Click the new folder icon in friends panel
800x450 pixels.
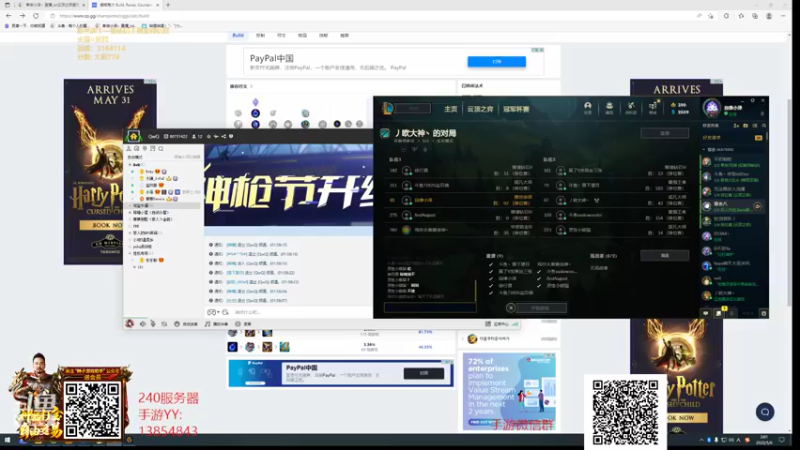pyautogui.click(x=745, y=126)
